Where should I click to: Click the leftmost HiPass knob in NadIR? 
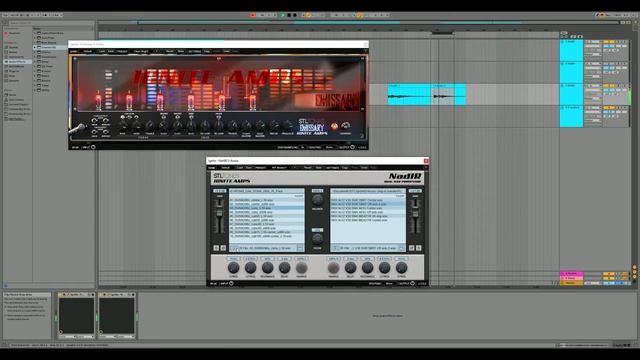(x=233, y=268)
